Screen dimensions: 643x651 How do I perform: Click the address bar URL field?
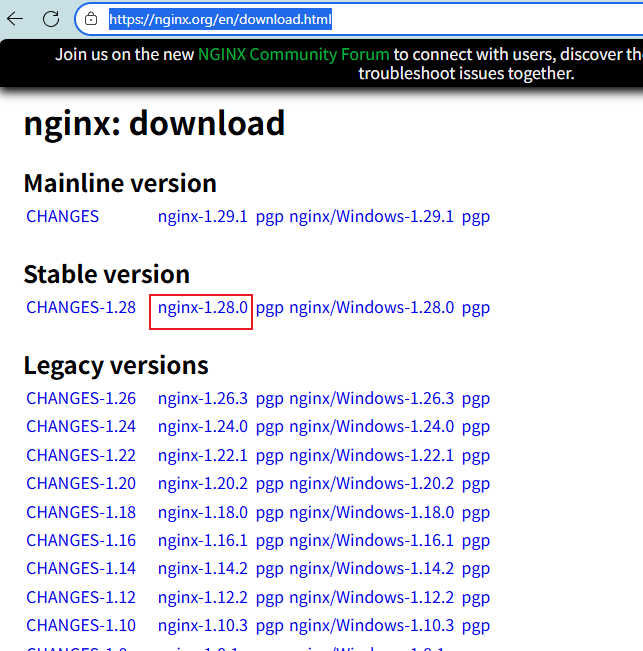361,19
